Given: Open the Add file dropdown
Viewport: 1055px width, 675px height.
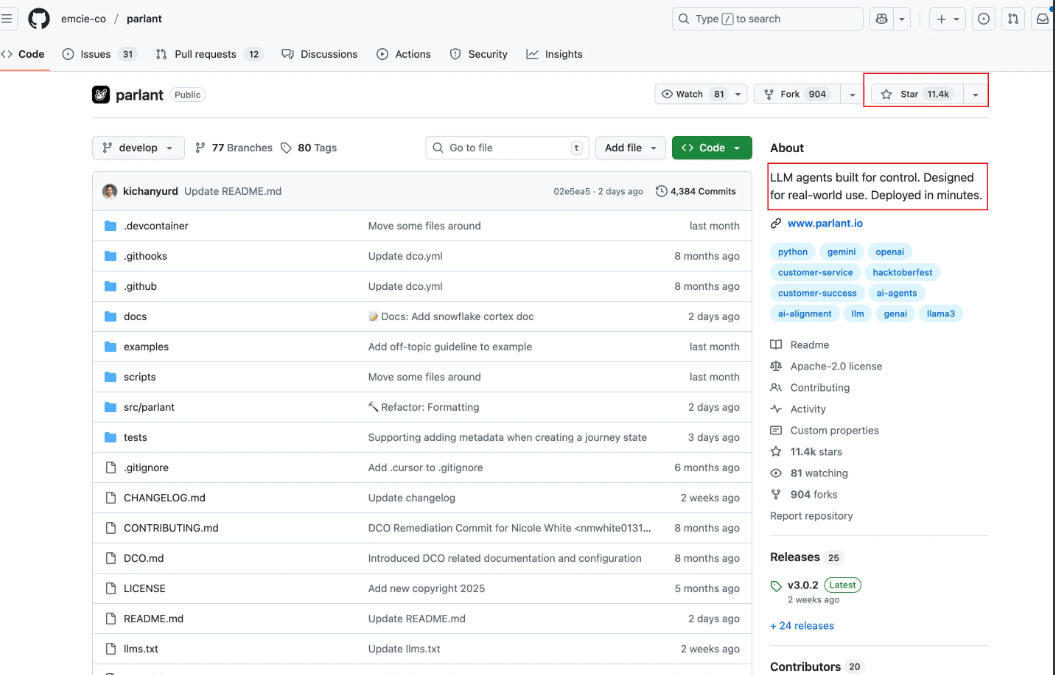Looking at the screenshot, I should tap(630, 148).
